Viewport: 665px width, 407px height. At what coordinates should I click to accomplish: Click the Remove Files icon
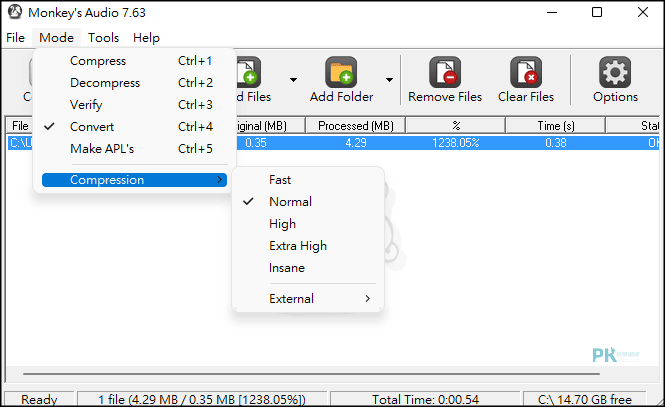[x=445, y=72]
